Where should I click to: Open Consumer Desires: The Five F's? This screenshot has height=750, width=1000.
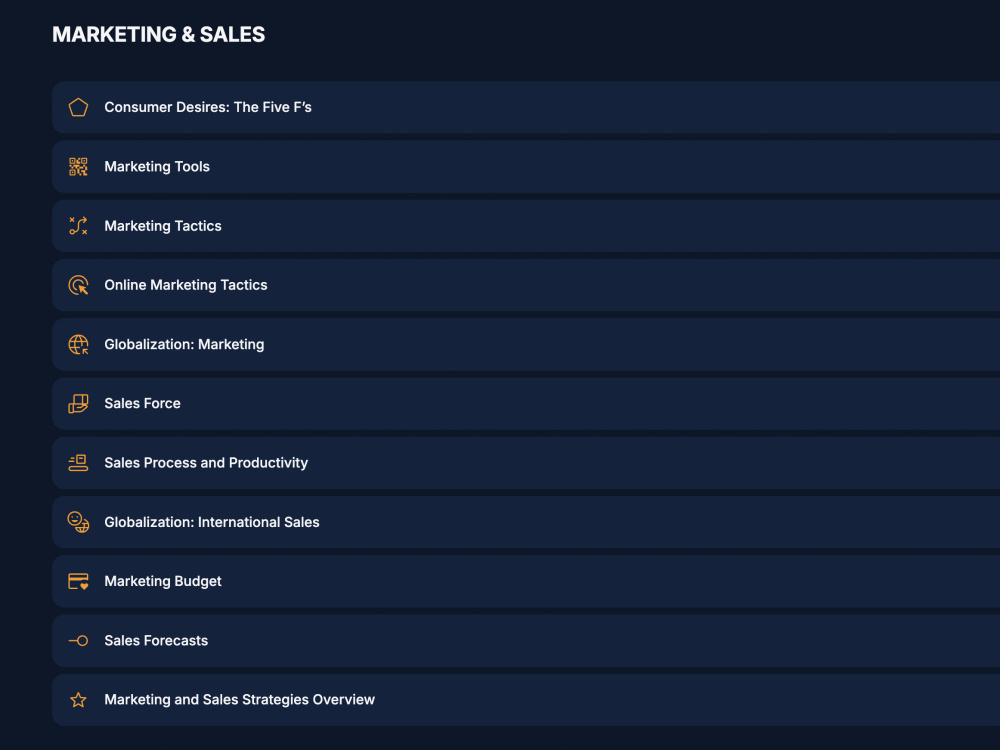tap(526, 107)
